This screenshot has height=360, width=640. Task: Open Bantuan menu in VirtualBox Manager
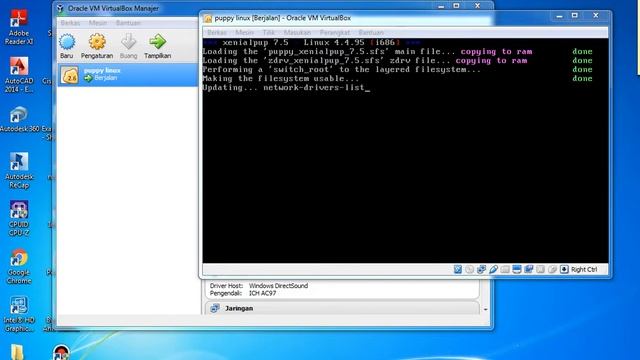click(128, 23)
